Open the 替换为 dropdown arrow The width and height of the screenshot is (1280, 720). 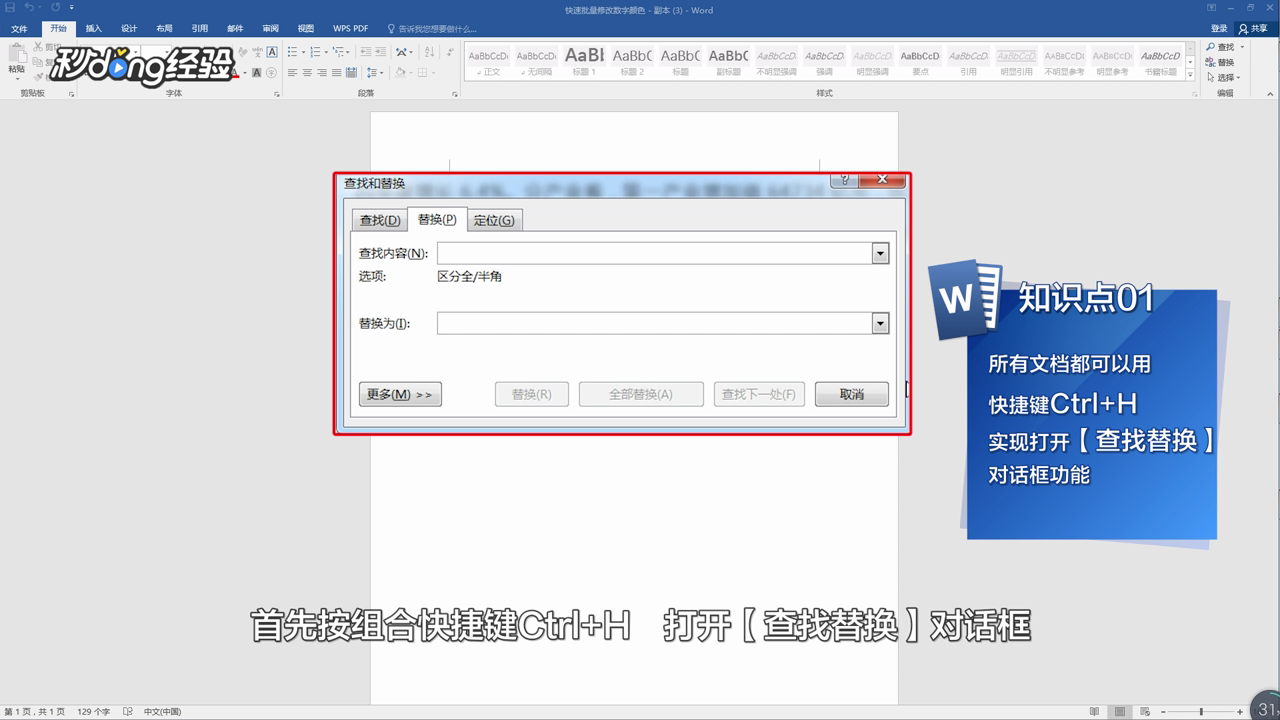[880, 323]
